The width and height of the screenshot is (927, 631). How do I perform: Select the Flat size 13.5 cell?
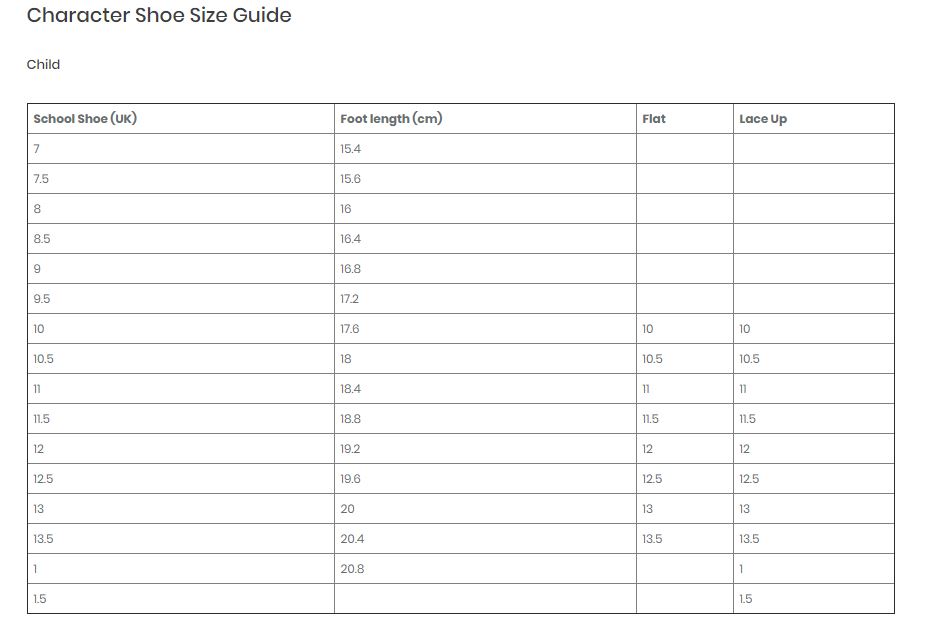[685, 539]
